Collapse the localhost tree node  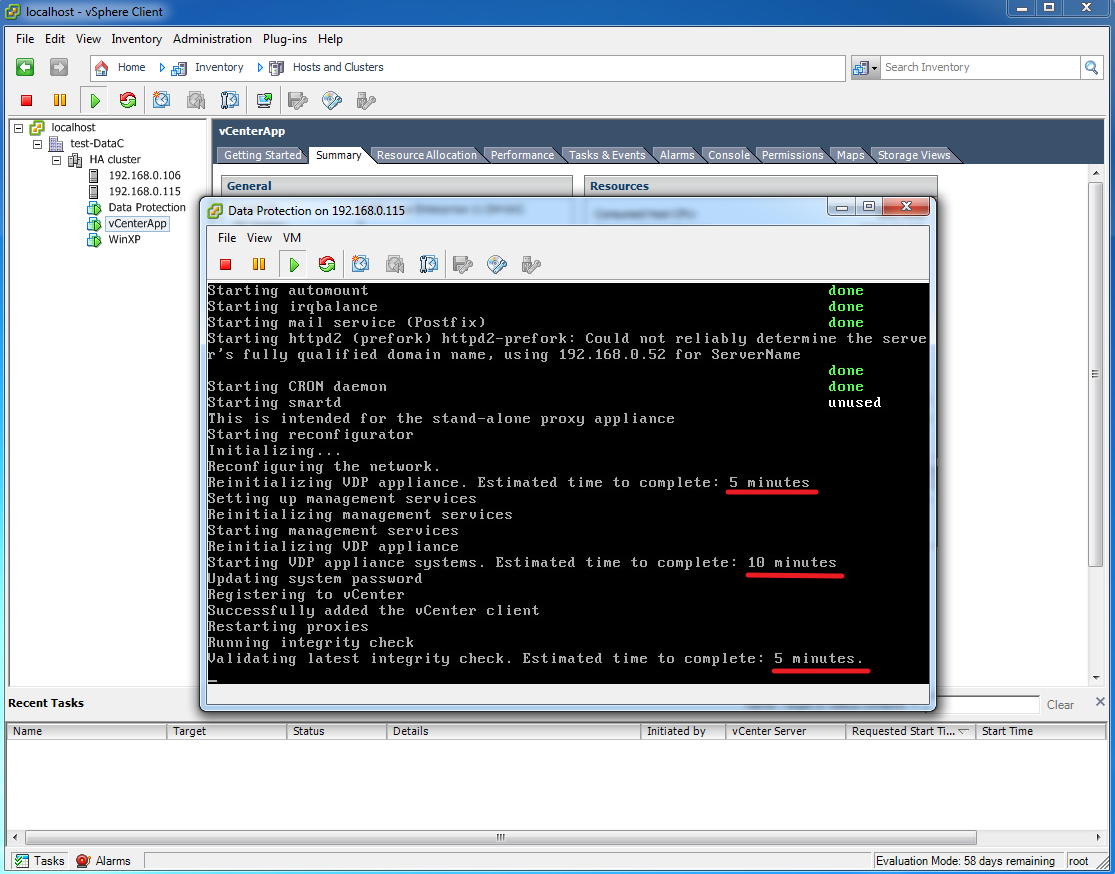pos(18,128)
